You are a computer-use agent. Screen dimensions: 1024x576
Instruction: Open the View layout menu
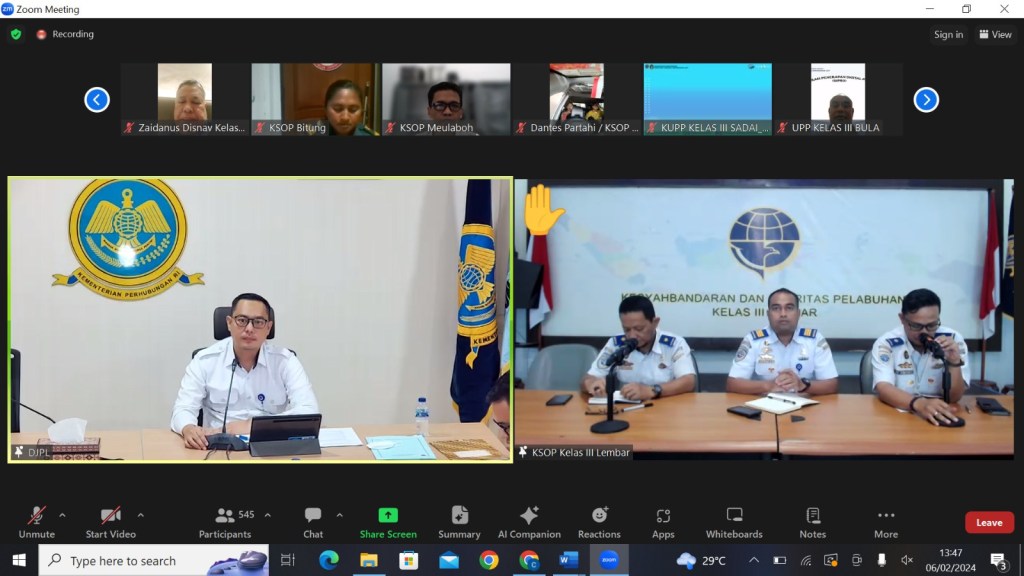point(995,34)
